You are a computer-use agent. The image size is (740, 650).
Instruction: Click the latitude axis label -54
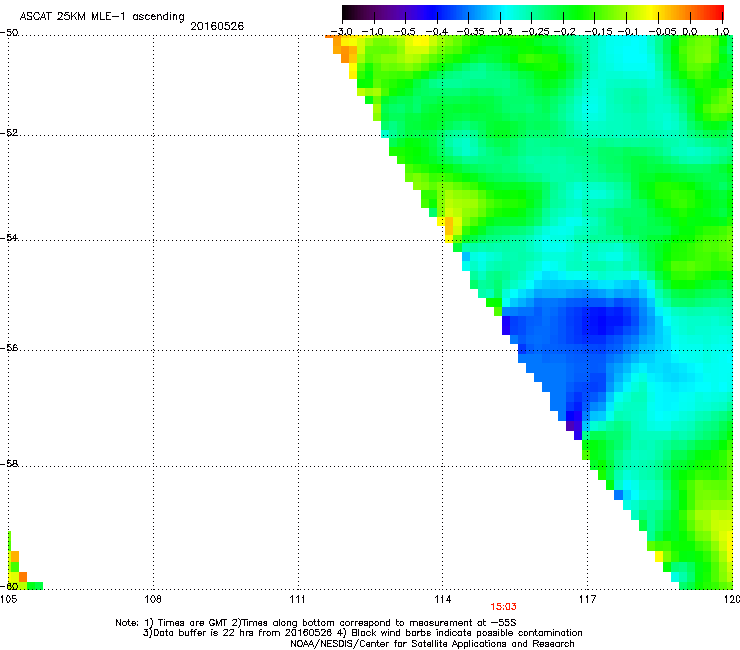tap(9, 237)
